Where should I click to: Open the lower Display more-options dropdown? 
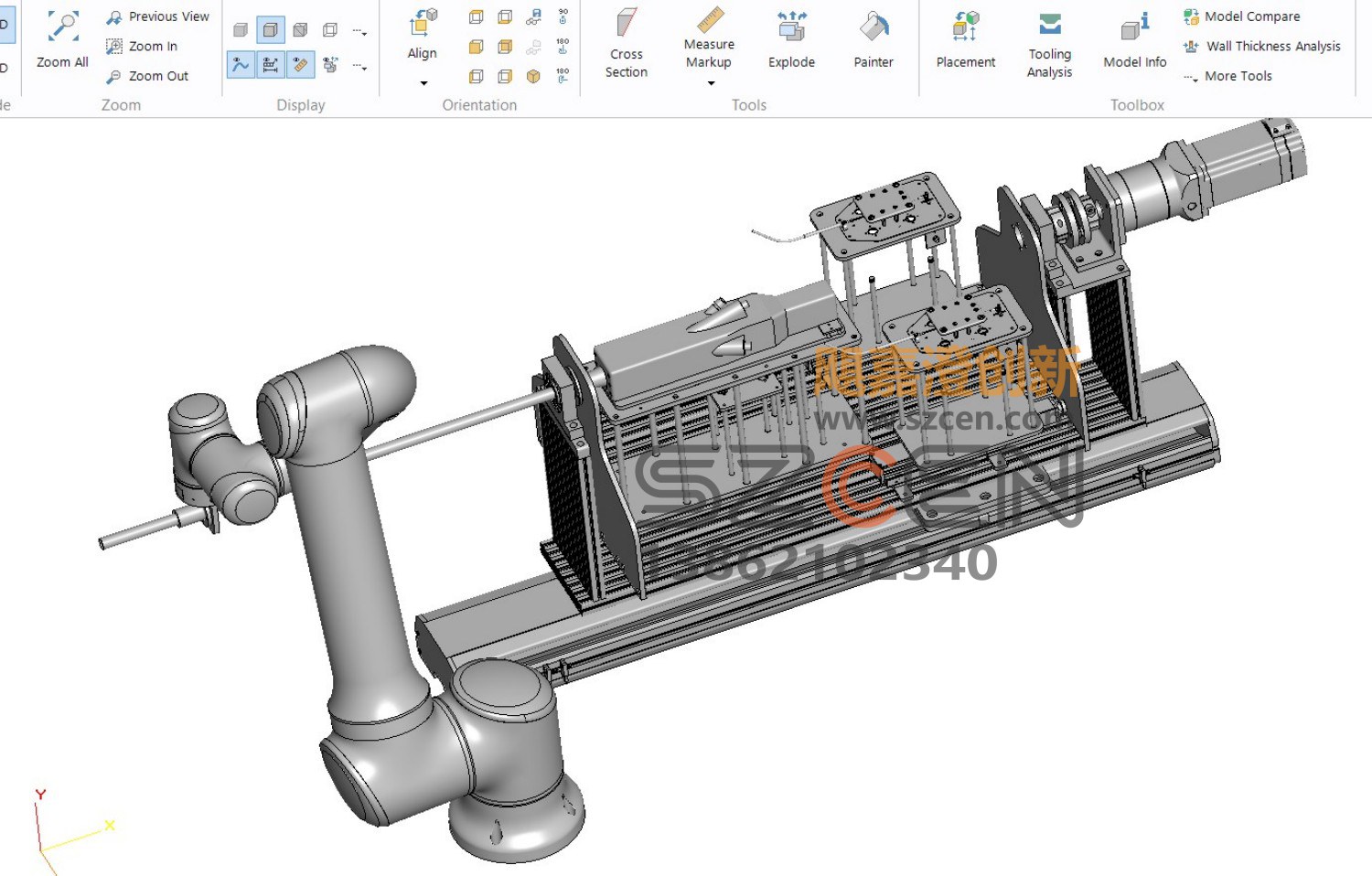(359, 67)
